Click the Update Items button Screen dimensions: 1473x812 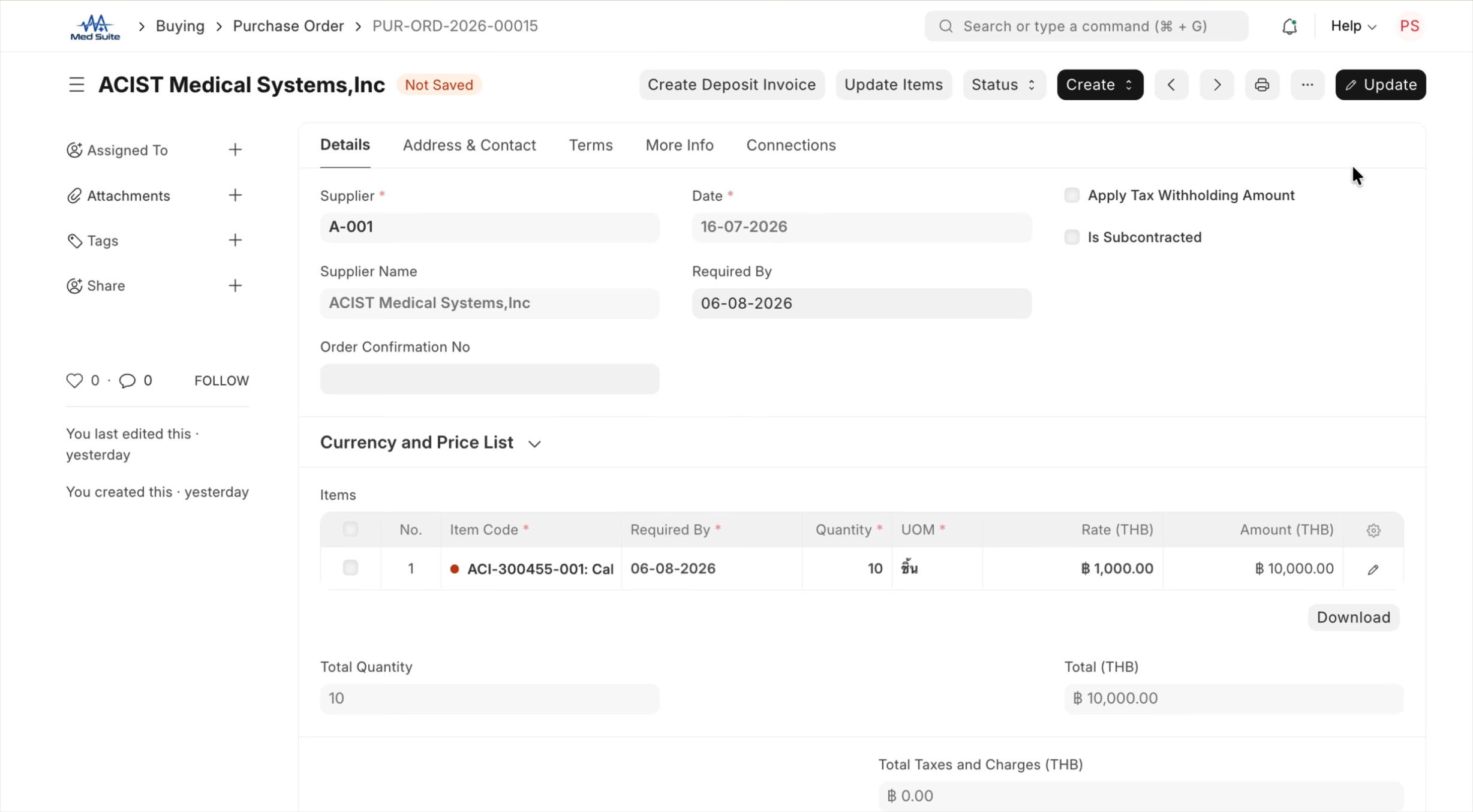pos(894,85)
